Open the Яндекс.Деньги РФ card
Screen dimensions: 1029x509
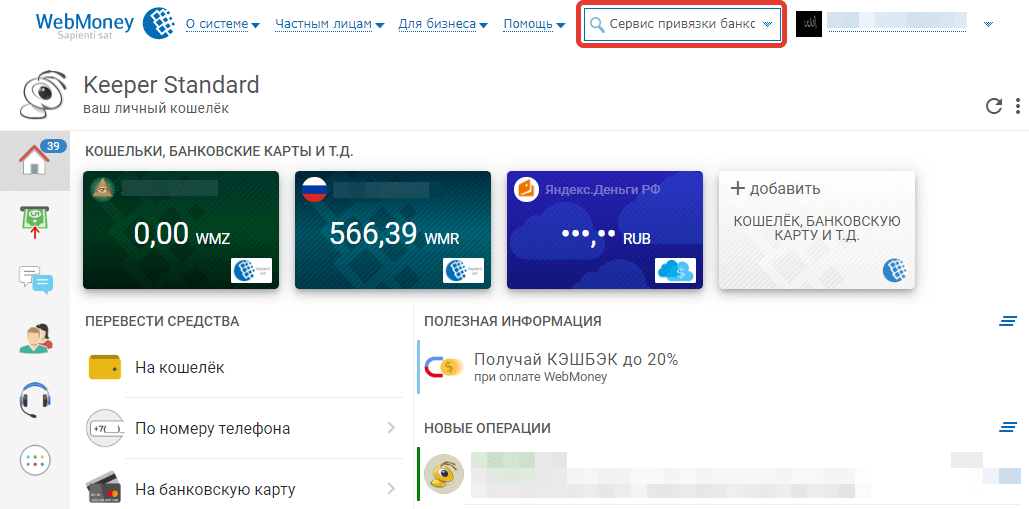point(604,230)
